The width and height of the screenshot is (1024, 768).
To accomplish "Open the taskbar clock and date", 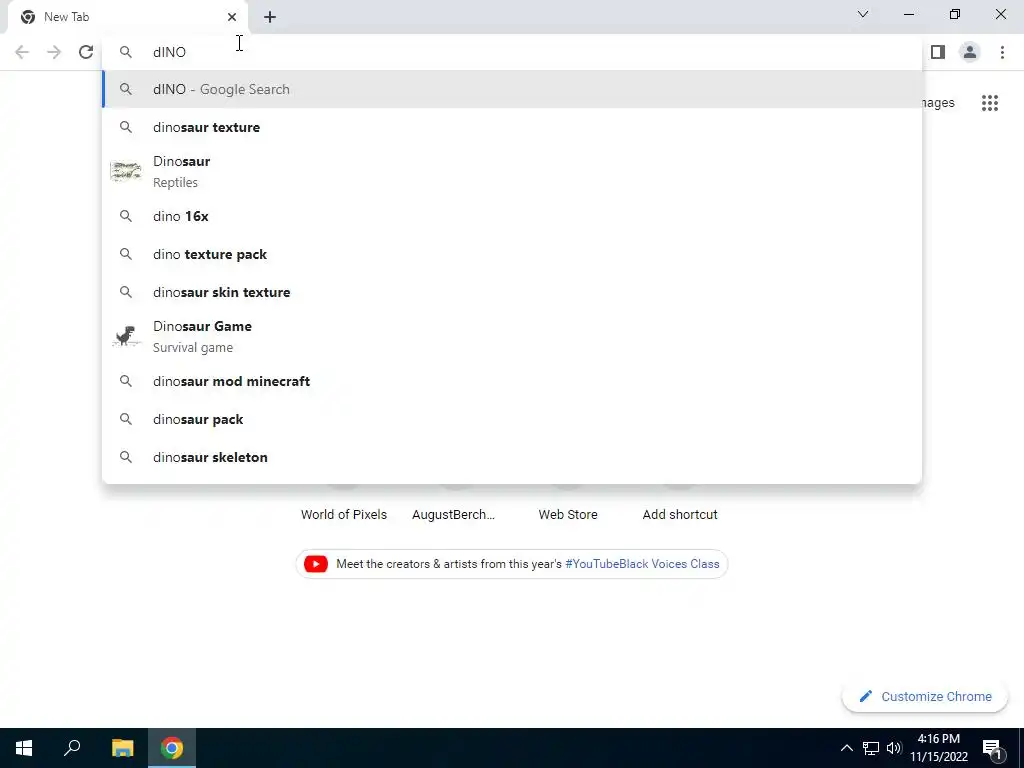I will tap(939, 748).
